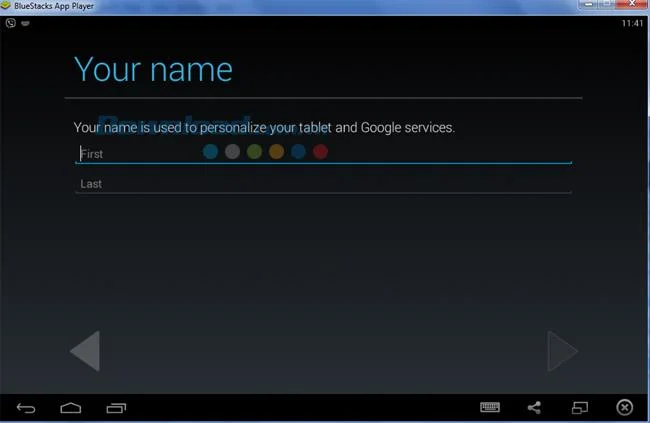Click the personalize your tablet description text

click(264, 127)
